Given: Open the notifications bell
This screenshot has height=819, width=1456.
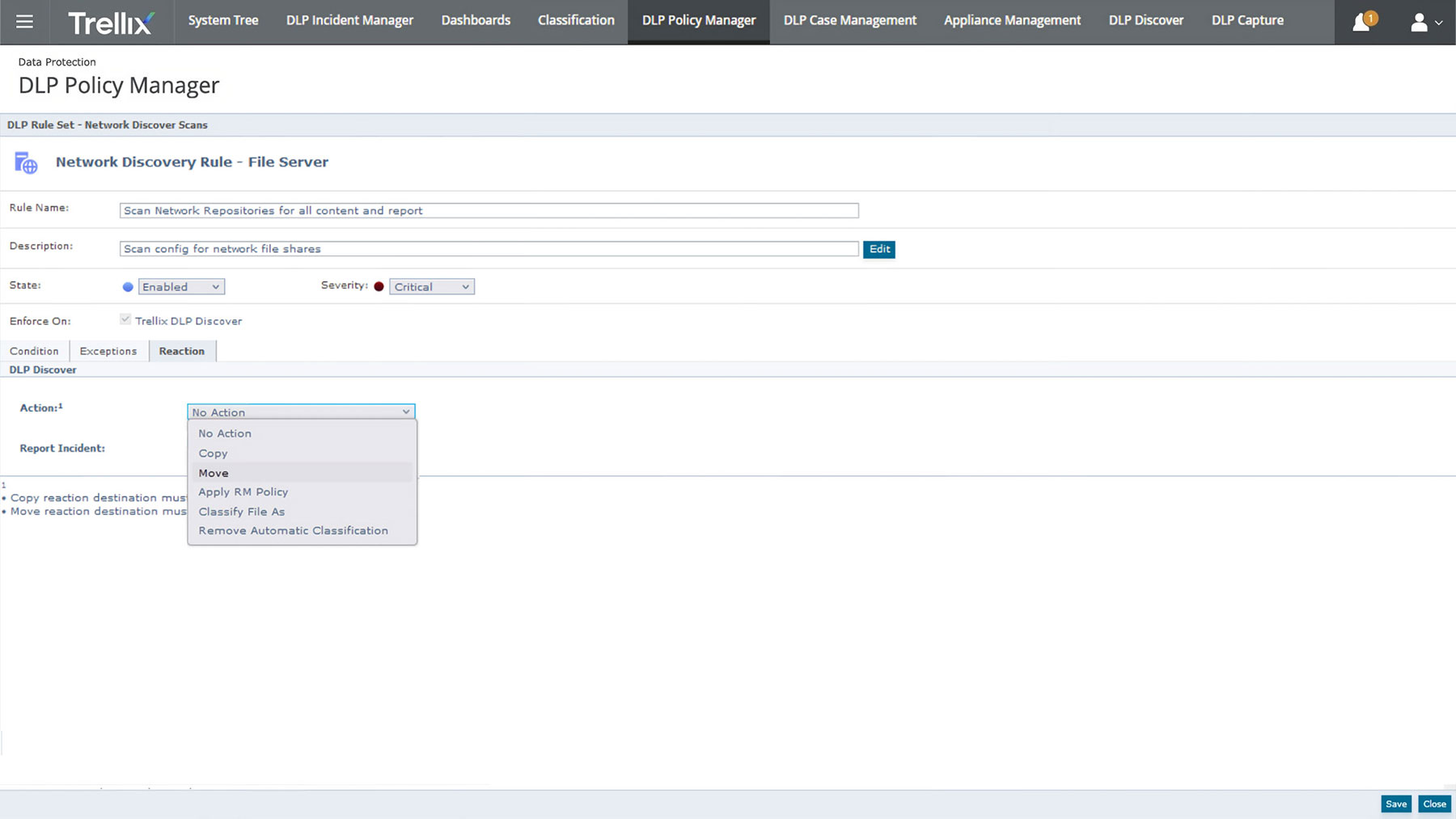Looking at the screenshot, I should [1361, 23].
